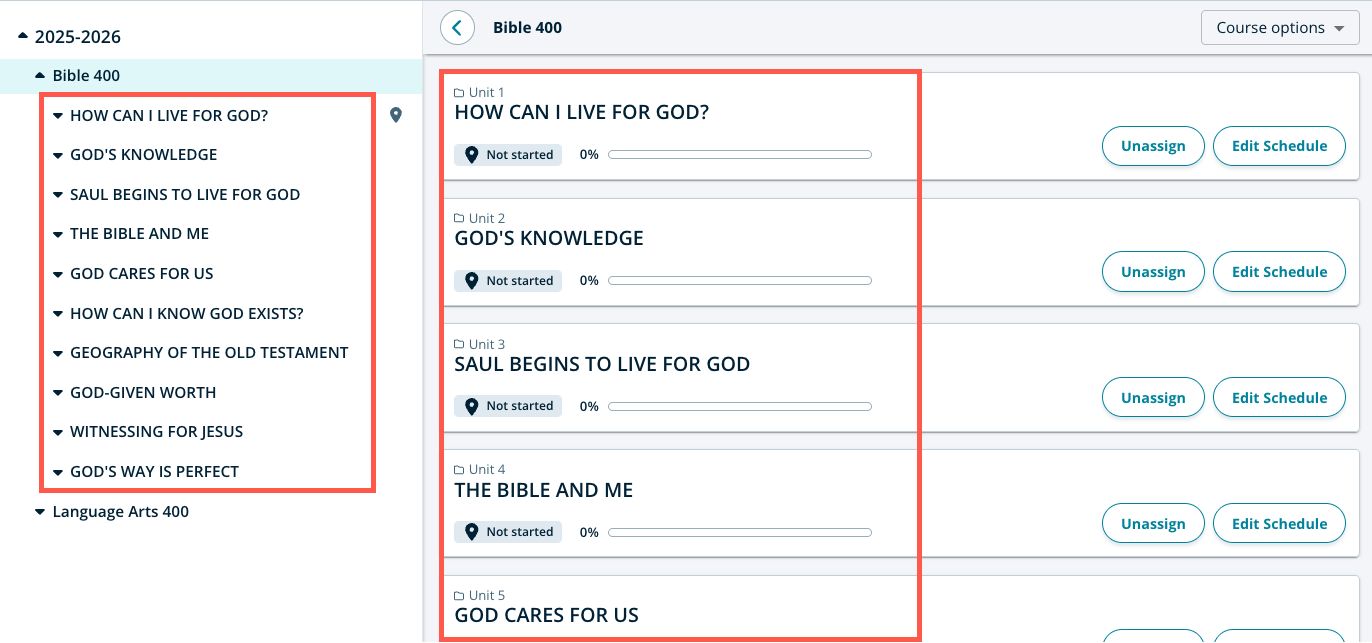Unassign Unit 1 HOW CAN I LIVE FOR GOD
The image size is (1372, 643).
[x=1152, y=146]
